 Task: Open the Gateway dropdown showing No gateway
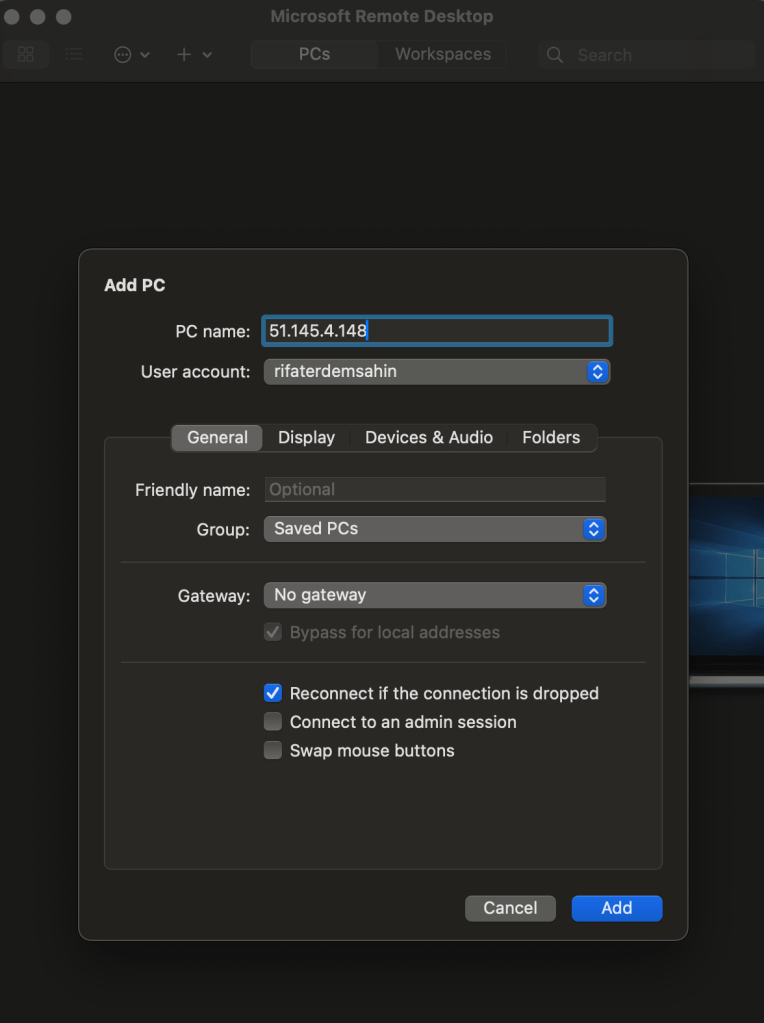(x=435, y=595)
